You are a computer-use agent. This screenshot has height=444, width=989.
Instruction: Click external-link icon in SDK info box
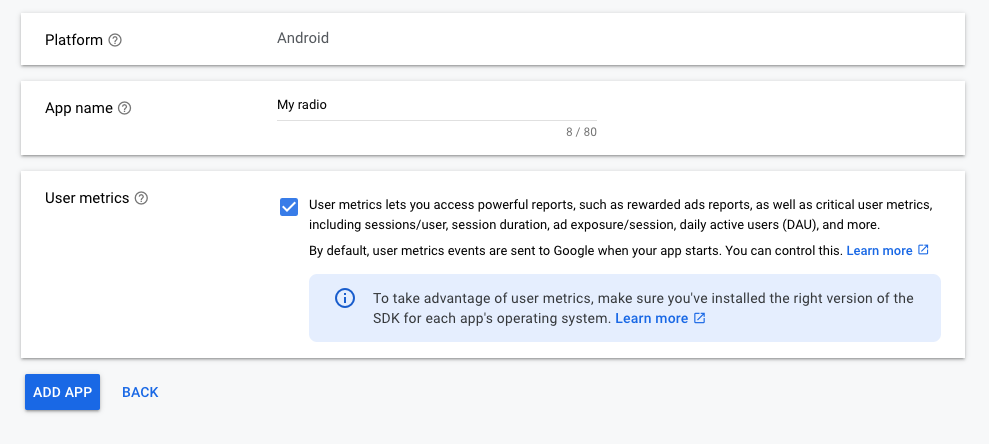[699, 318]
